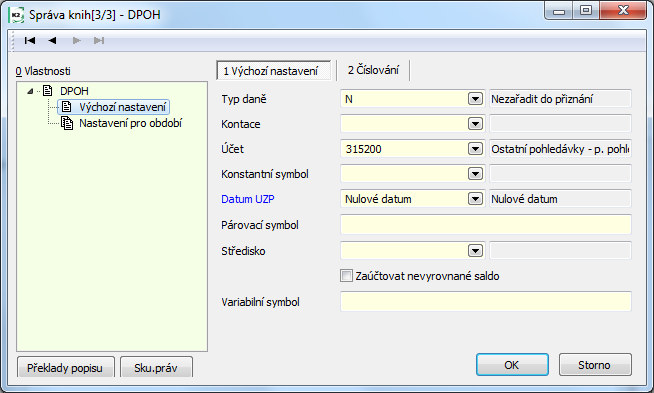The width and height of the screenshot is (654, 393).
Task: Click the Variabilní symbol input field
Action: 486,302
